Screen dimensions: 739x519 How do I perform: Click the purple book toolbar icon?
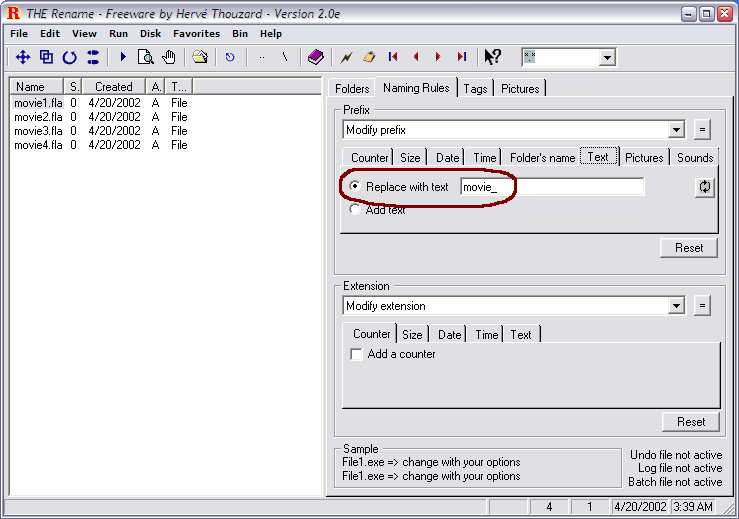(315, 58)
